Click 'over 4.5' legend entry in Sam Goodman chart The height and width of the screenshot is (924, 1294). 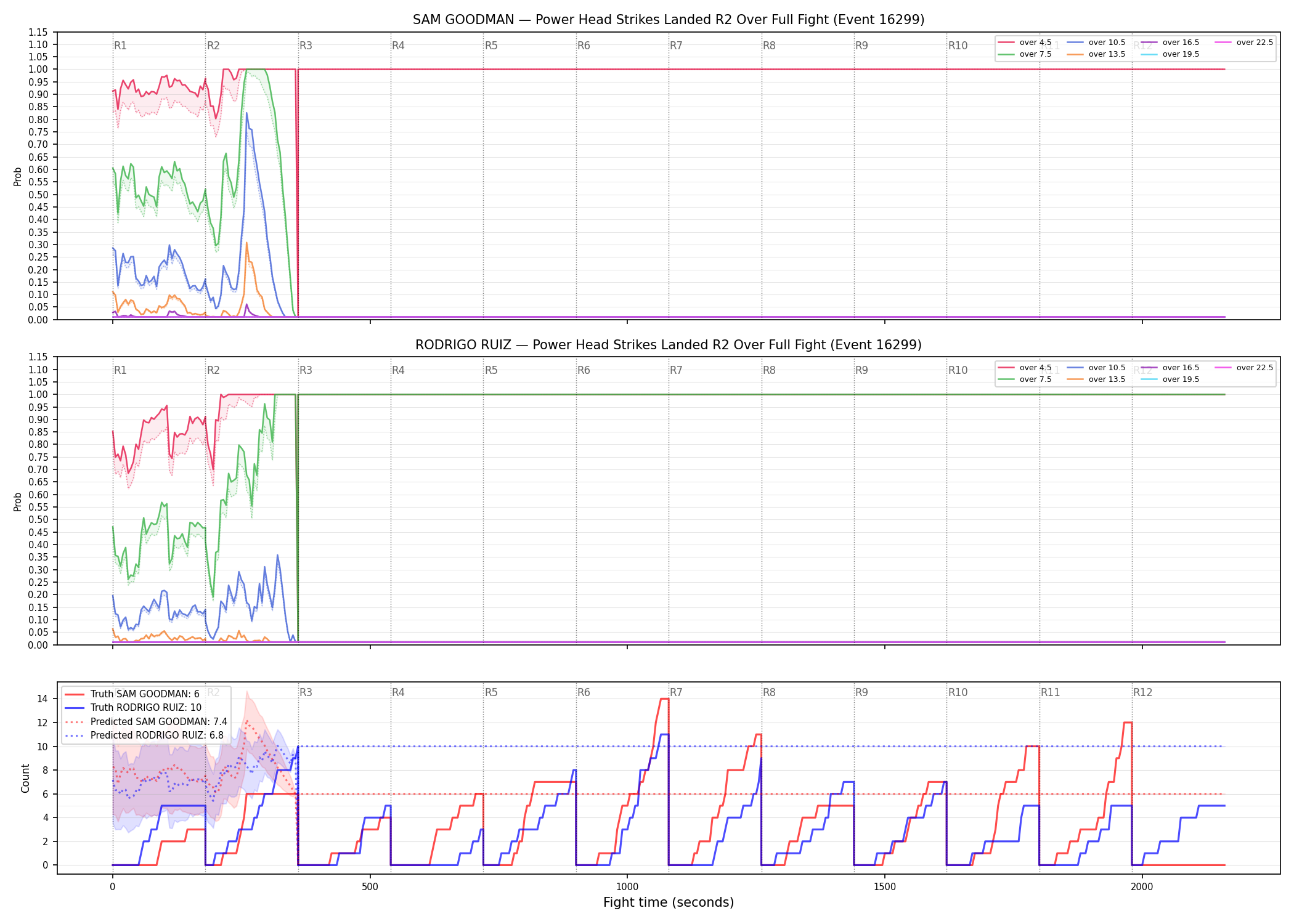coord(1025,43)
